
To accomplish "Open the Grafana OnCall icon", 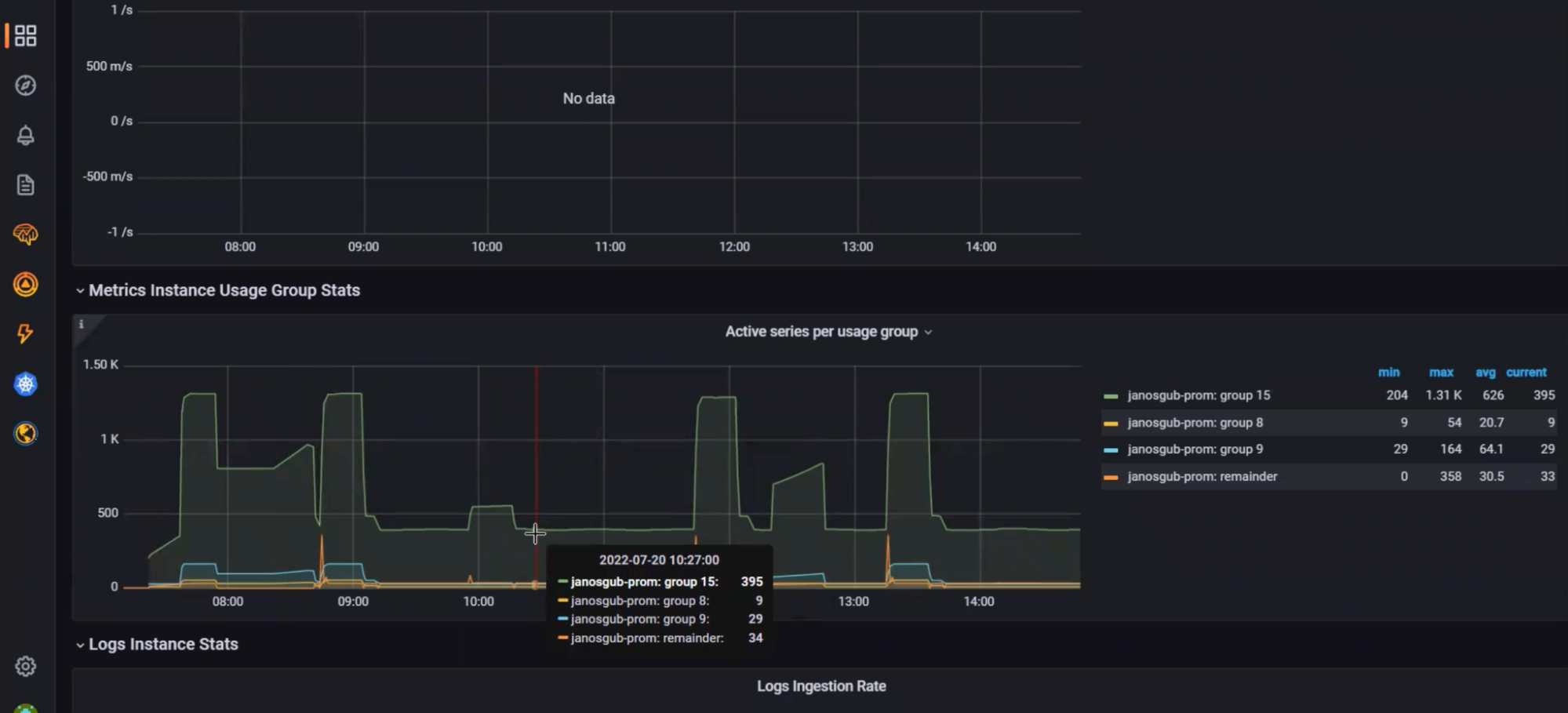I will [x=26, y=285].
